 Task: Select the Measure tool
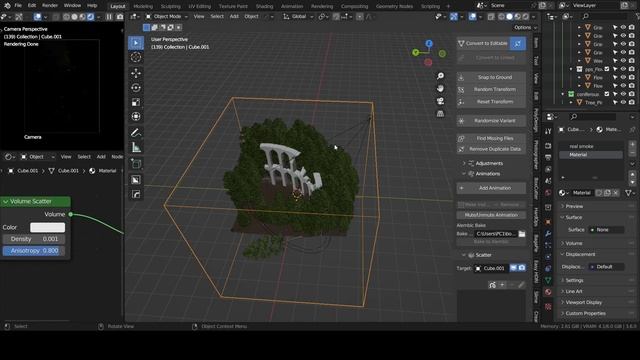136,147
